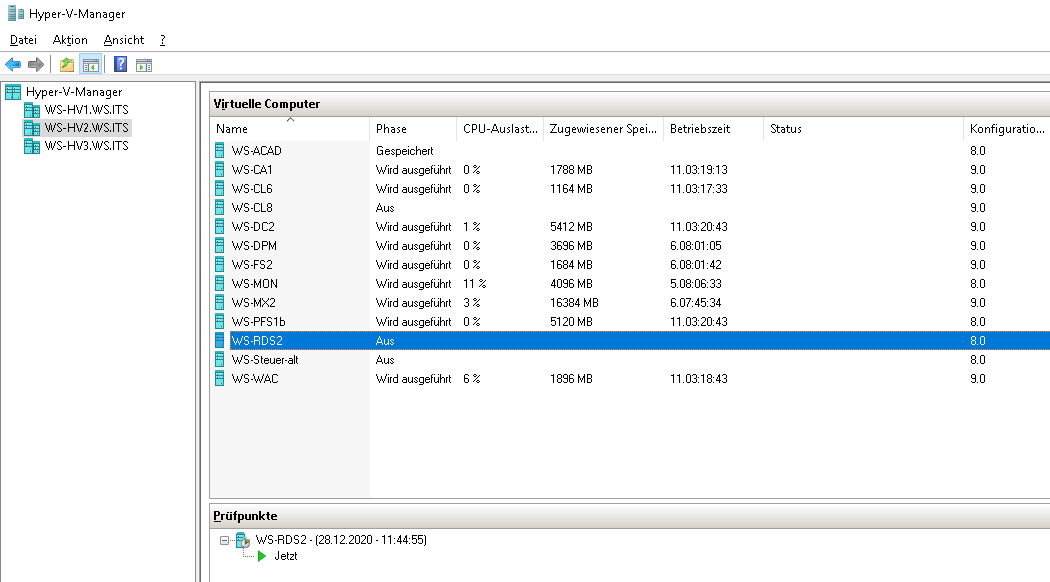Click the Up one level folder icon
1050x582 pixels.
[x=67, y=65]
